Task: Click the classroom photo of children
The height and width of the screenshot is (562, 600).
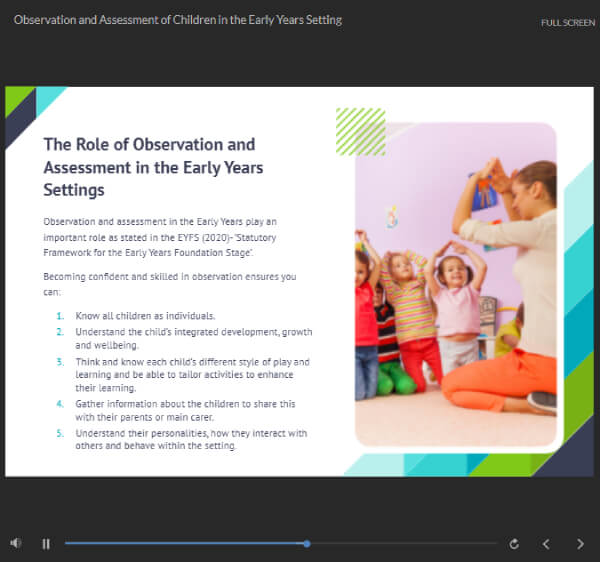Action: click(455, 285)
